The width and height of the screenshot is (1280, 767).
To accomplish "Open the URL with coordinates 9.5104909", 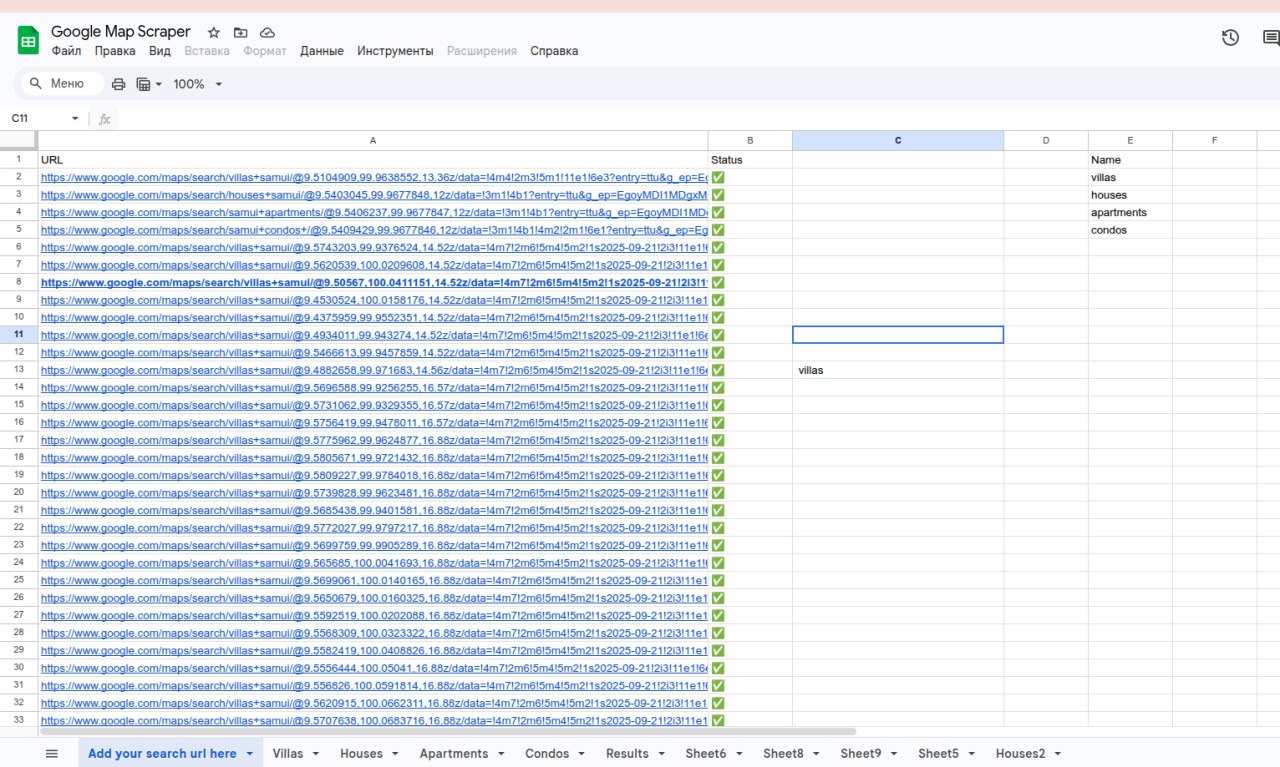I will [x=374, y=177].
